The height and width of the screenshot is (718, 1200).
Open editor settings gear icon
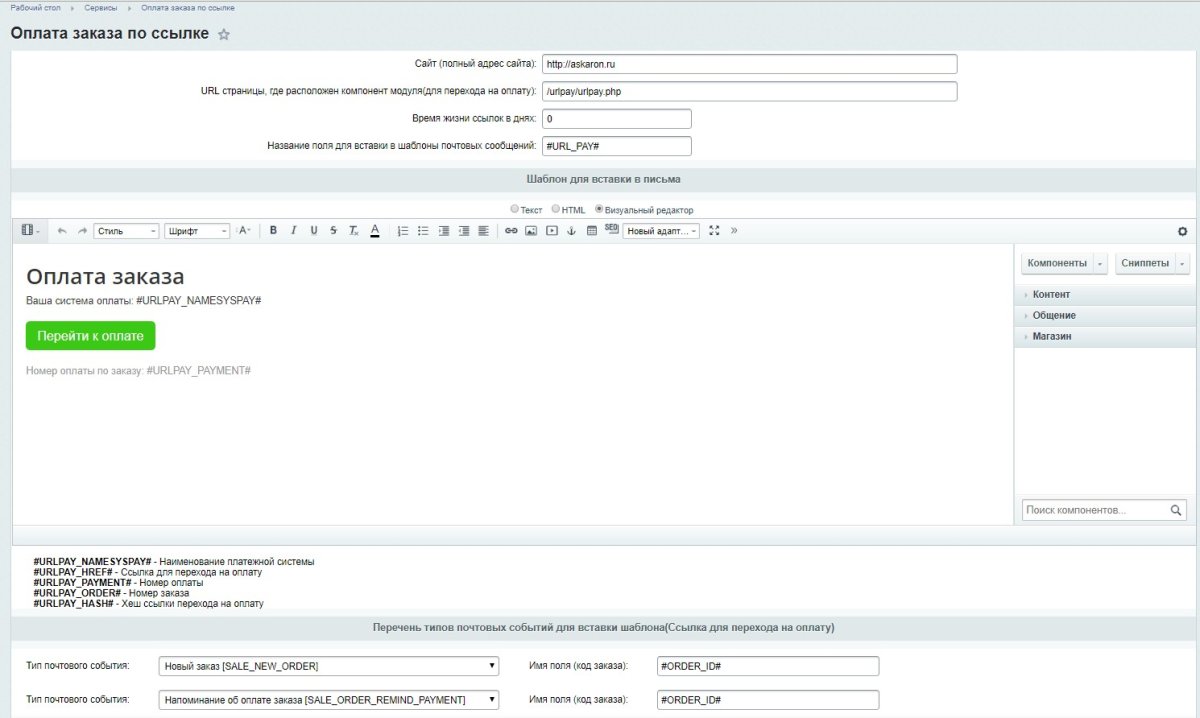[1182, 231]
